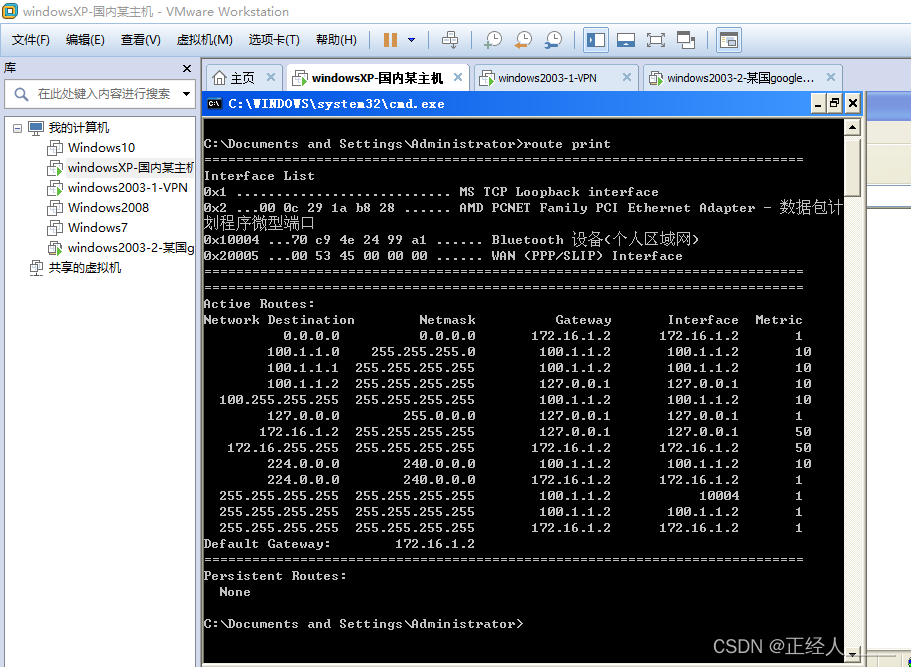Click the cmd scrollbar down arrow
911x667 pixels.
pos(852,654)
